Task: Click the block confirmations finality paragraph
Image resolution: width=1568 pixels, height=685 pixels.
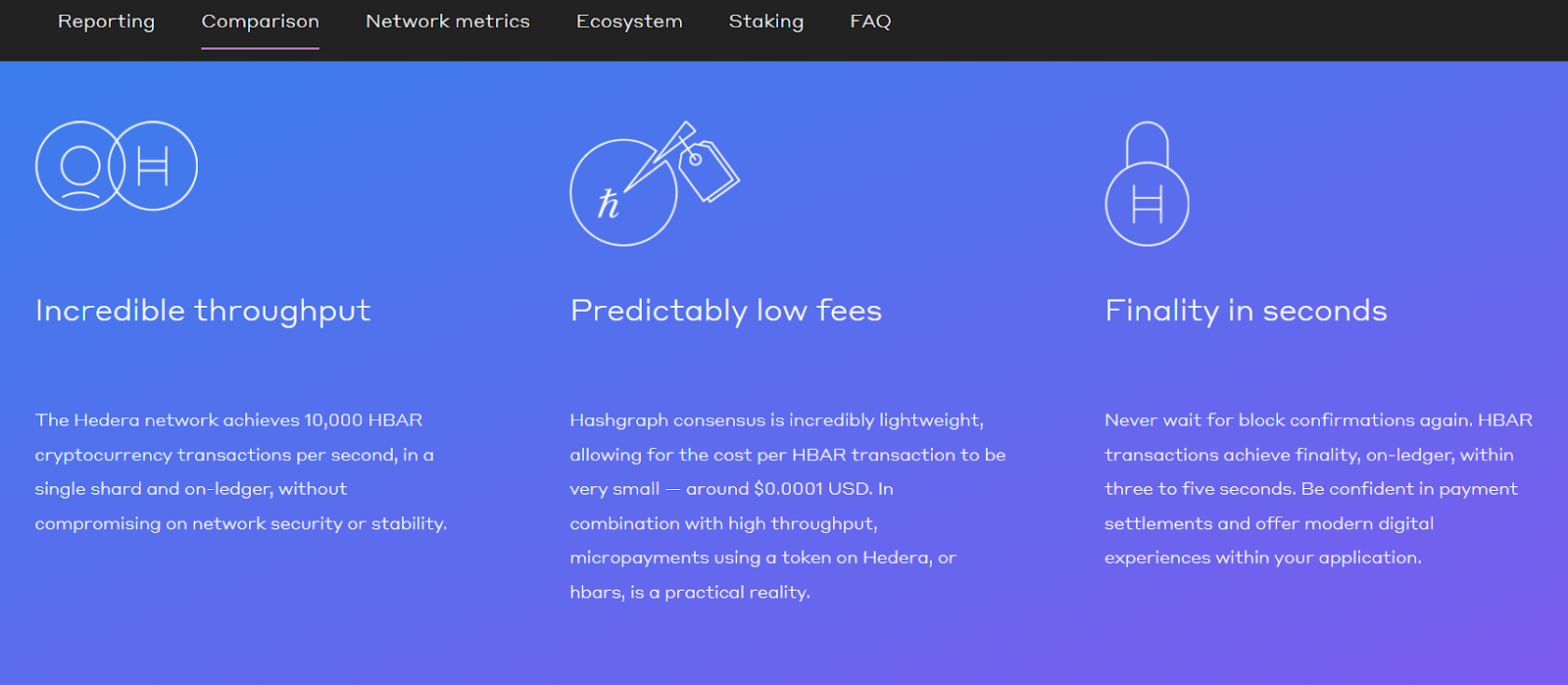Action: [1318, 488]
